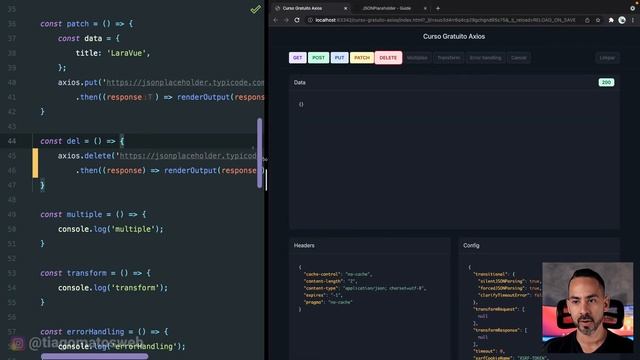Click the jsonplaceholder URL in axios.put line
The height and width of the screenshot is (360, 640).
[x=185, y=82]
